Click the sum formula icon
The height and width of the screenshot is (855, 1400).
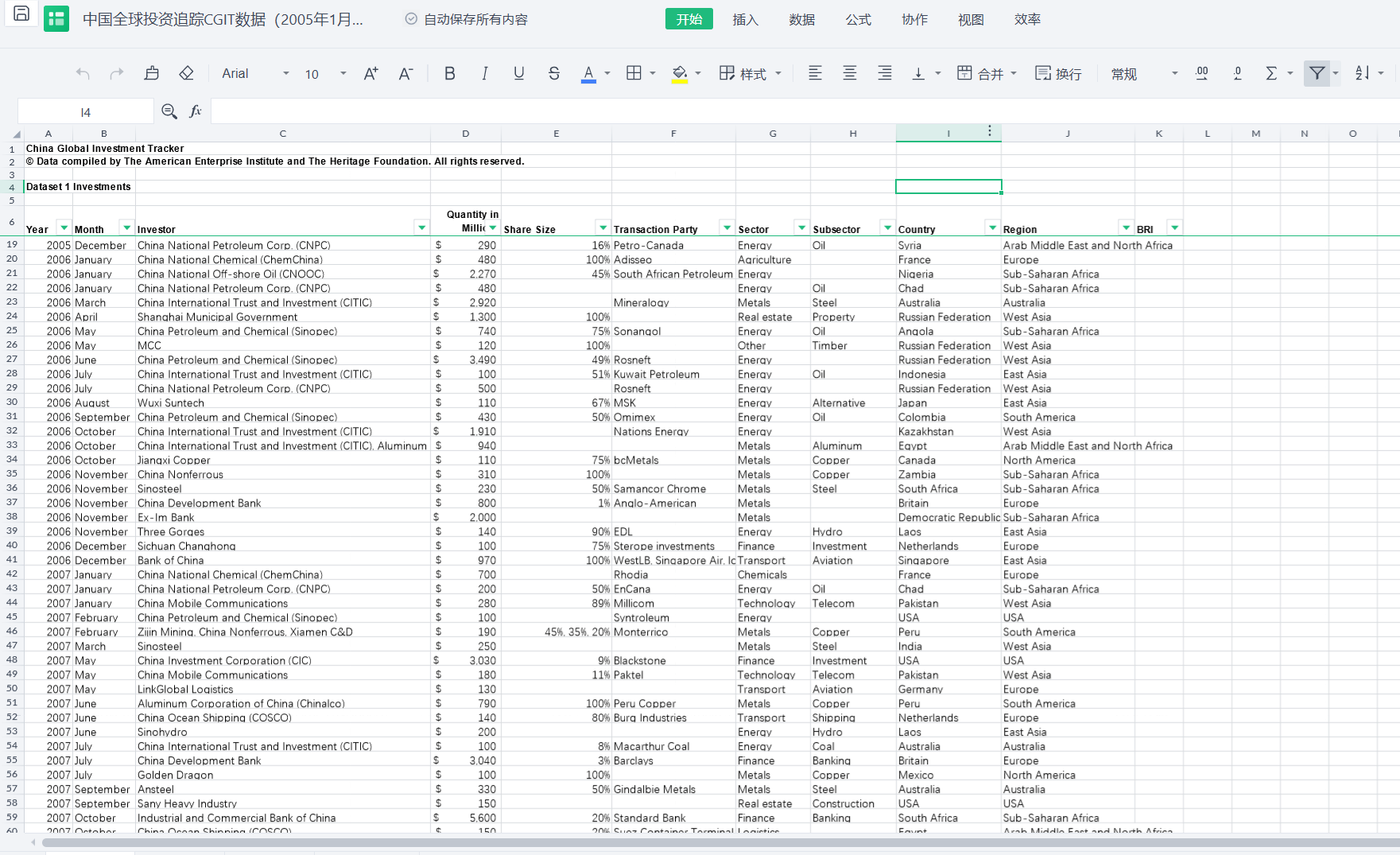point(1271,74)
